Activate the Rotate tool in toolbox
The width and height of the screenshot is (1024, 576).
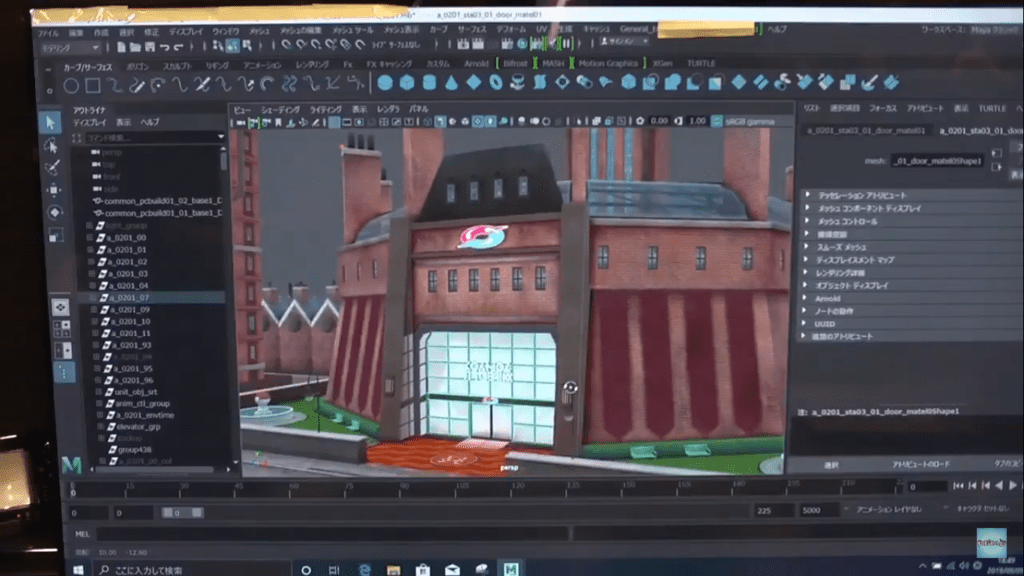tap(55, 212)
